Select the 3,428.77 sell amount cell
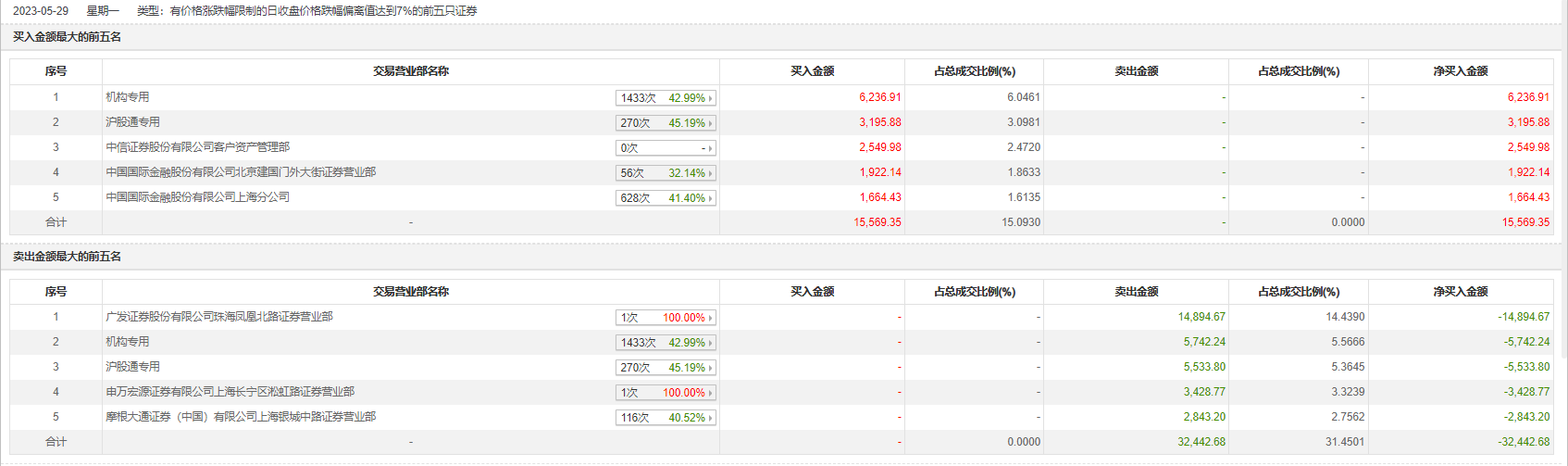This screenshot has height=466, width=1568. click(x=1204, y=392)
